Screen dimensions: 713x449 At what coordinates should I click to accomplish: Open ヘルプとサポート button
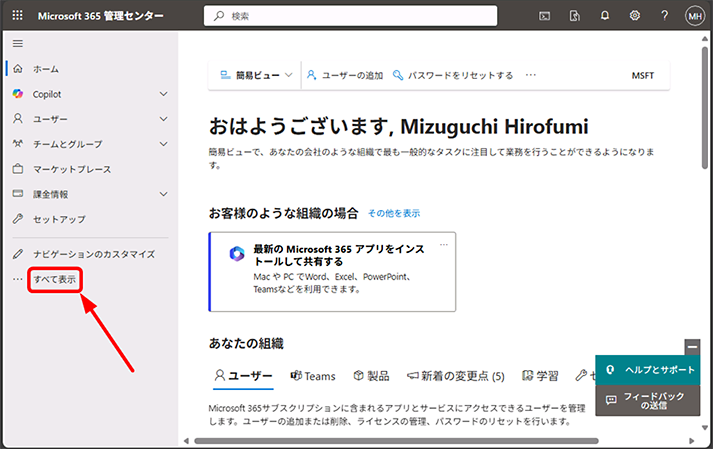(x=648, y=370)
